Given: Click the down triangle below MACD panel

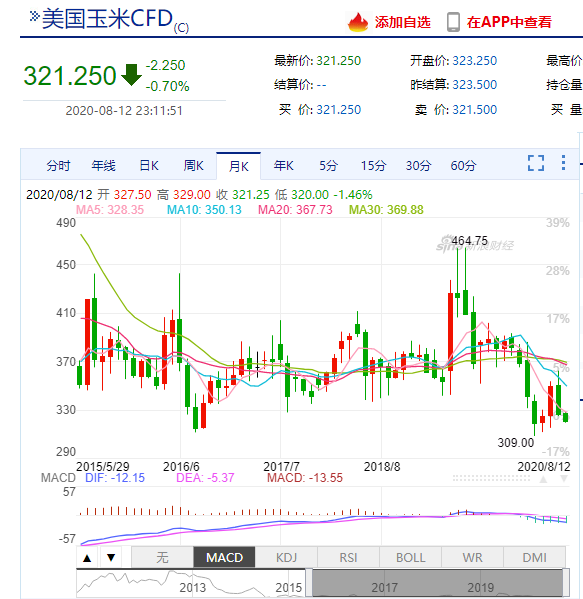Looking at the screenshot, I should (111, 558).
